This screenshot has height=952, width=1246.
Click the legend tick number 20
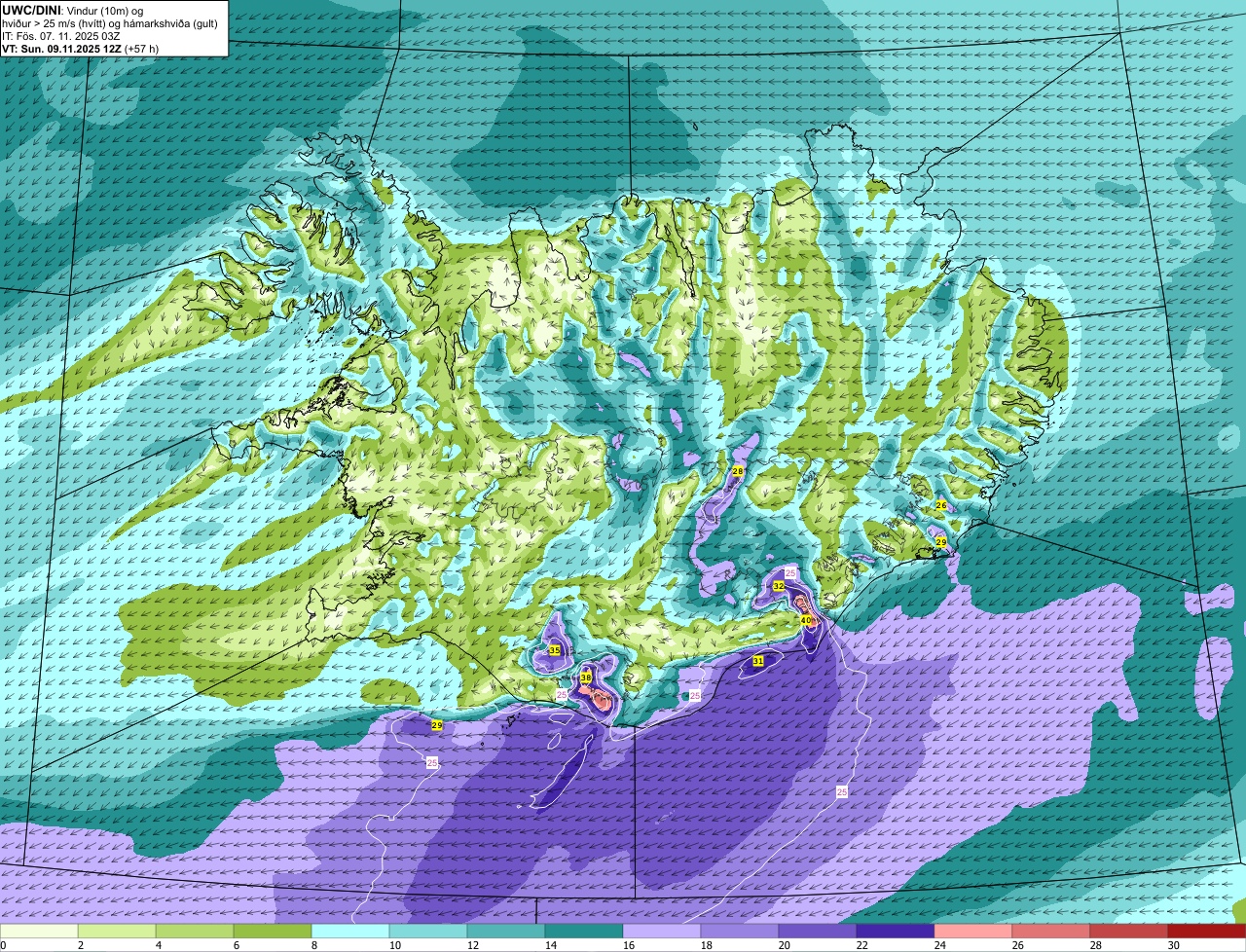784,945
